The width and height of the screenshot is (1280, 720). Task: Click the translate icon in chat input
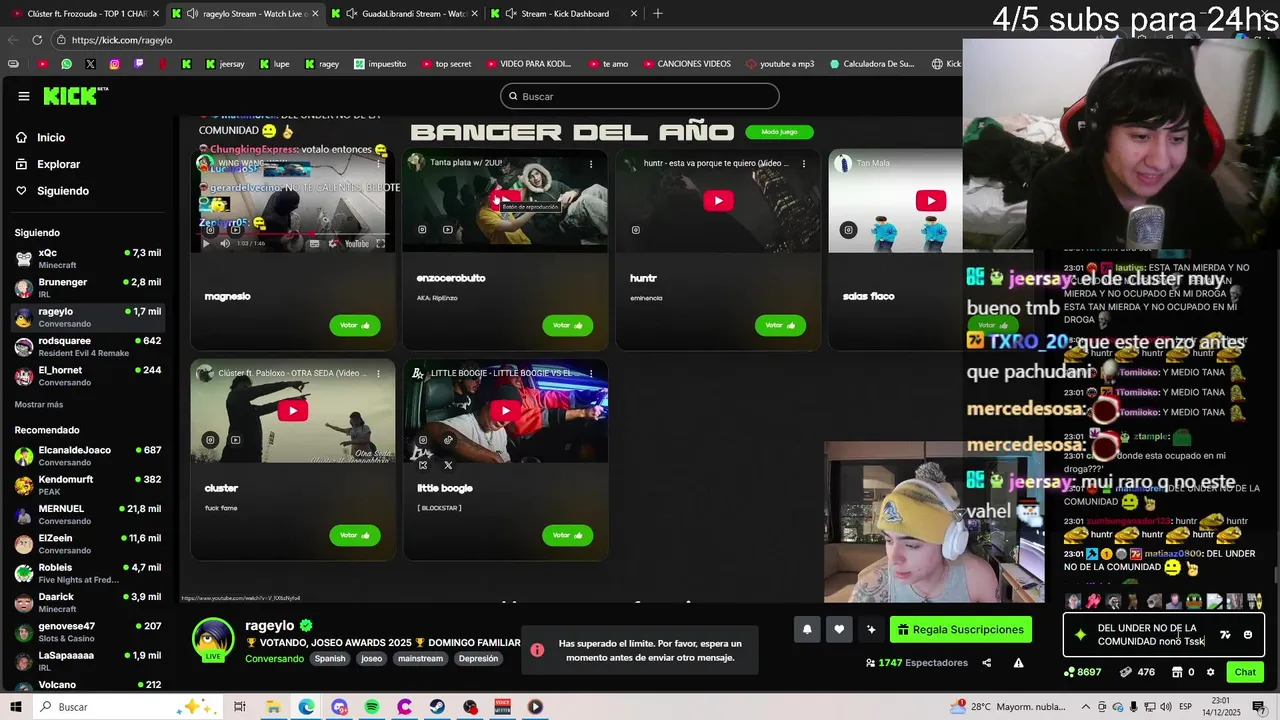[x=1225, y=635]
